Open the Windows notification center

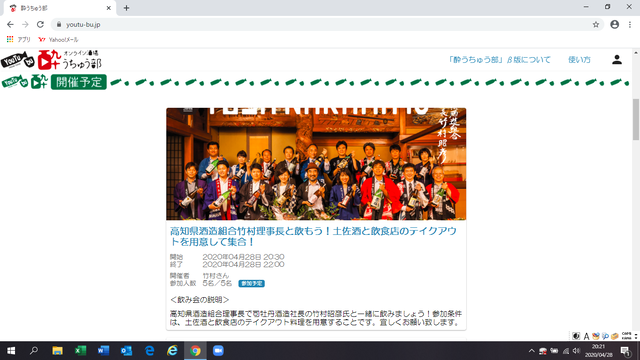click(x=626, y=351)
